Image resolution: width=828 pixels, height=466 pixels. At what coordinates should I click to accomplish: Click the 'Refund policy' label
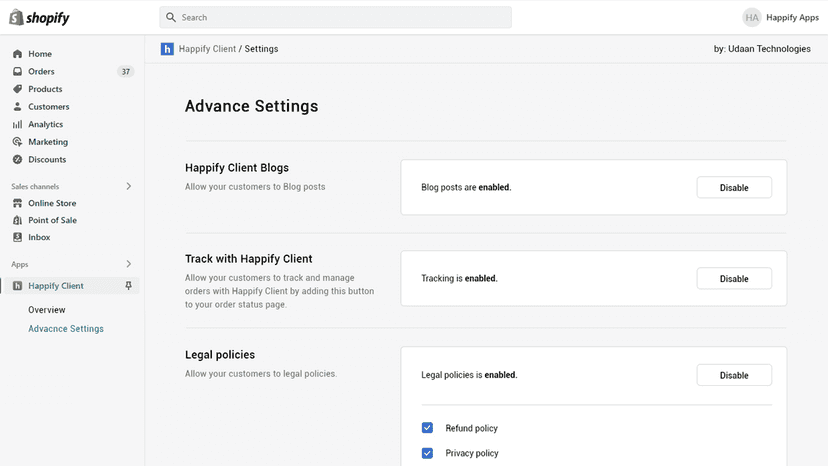pyautogui.click(x=472, y=428)
